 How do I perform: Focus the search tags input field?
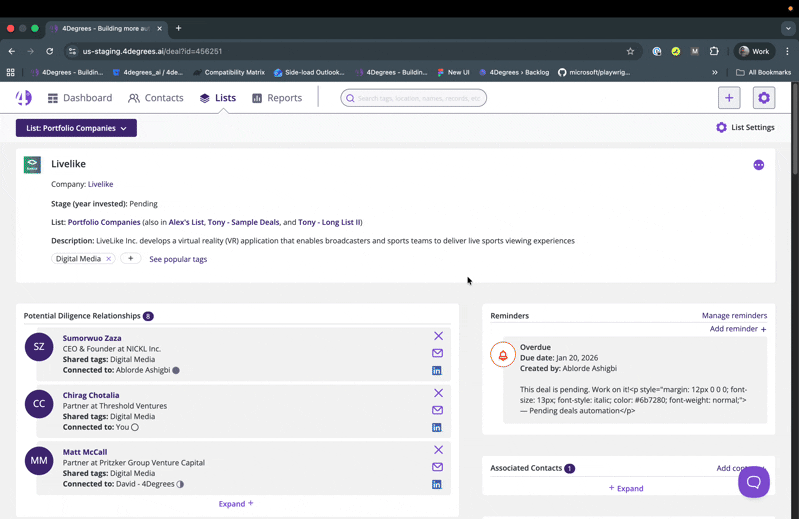point(413,98)
